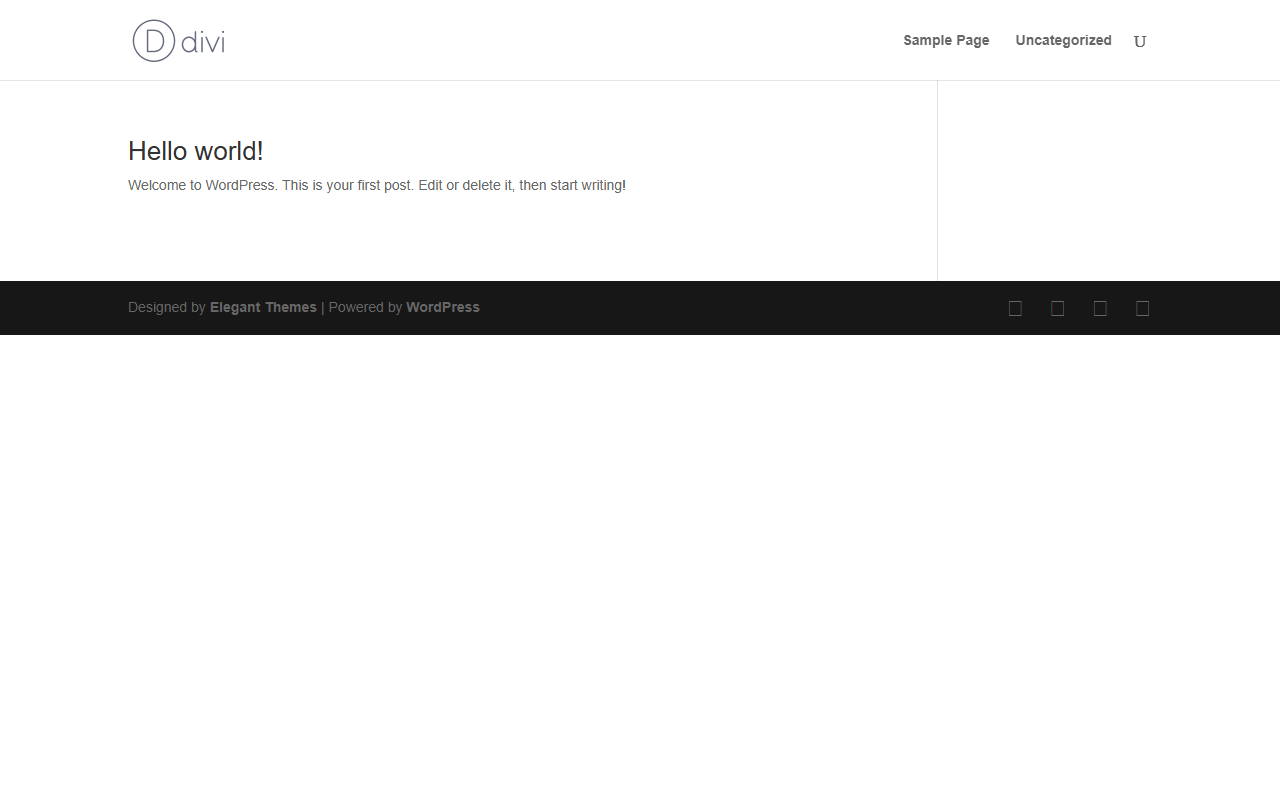Click the third footer social icon

(x=1100, y=309)
